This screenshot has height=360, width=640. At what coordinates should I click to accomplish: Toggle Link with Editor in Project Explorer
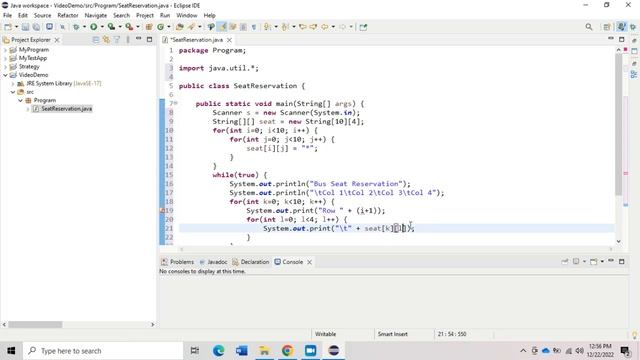(x=106, y=40)
